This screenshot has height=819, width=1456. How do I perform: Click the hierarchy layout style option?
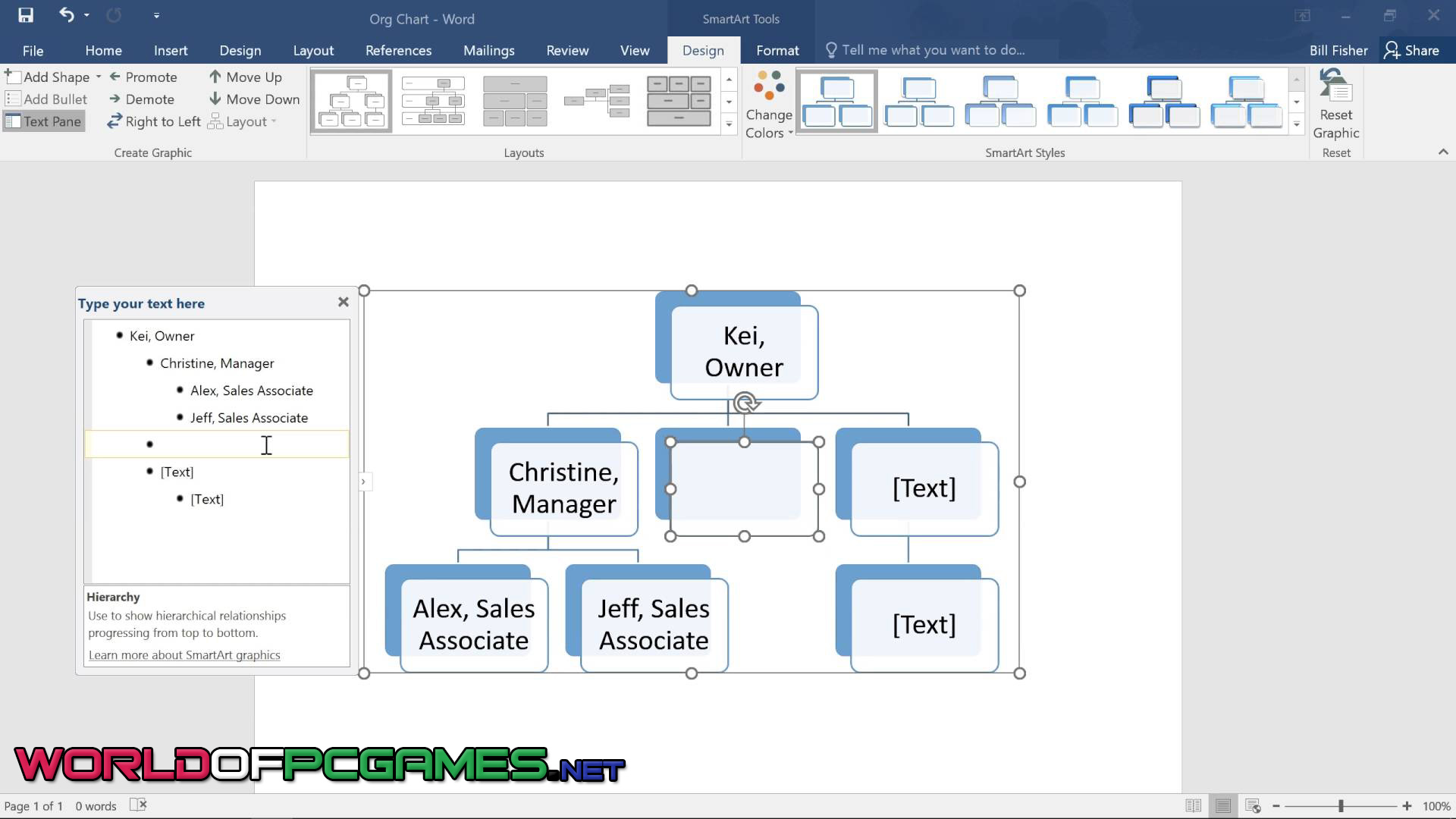click(353, 100)
